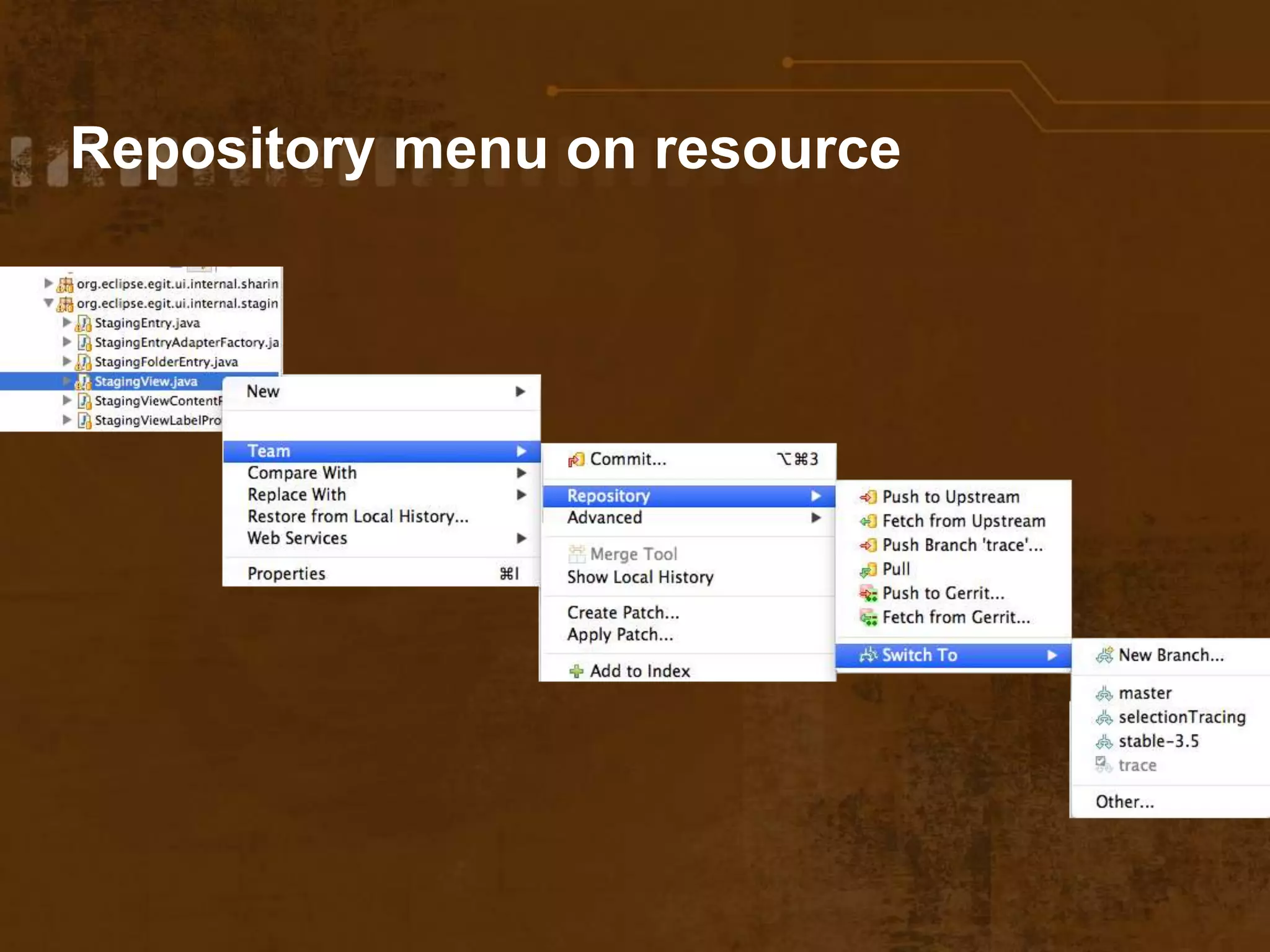
Task: Click the Merge Tool icon
Action: pyautogui.click(x=577, y=553)
